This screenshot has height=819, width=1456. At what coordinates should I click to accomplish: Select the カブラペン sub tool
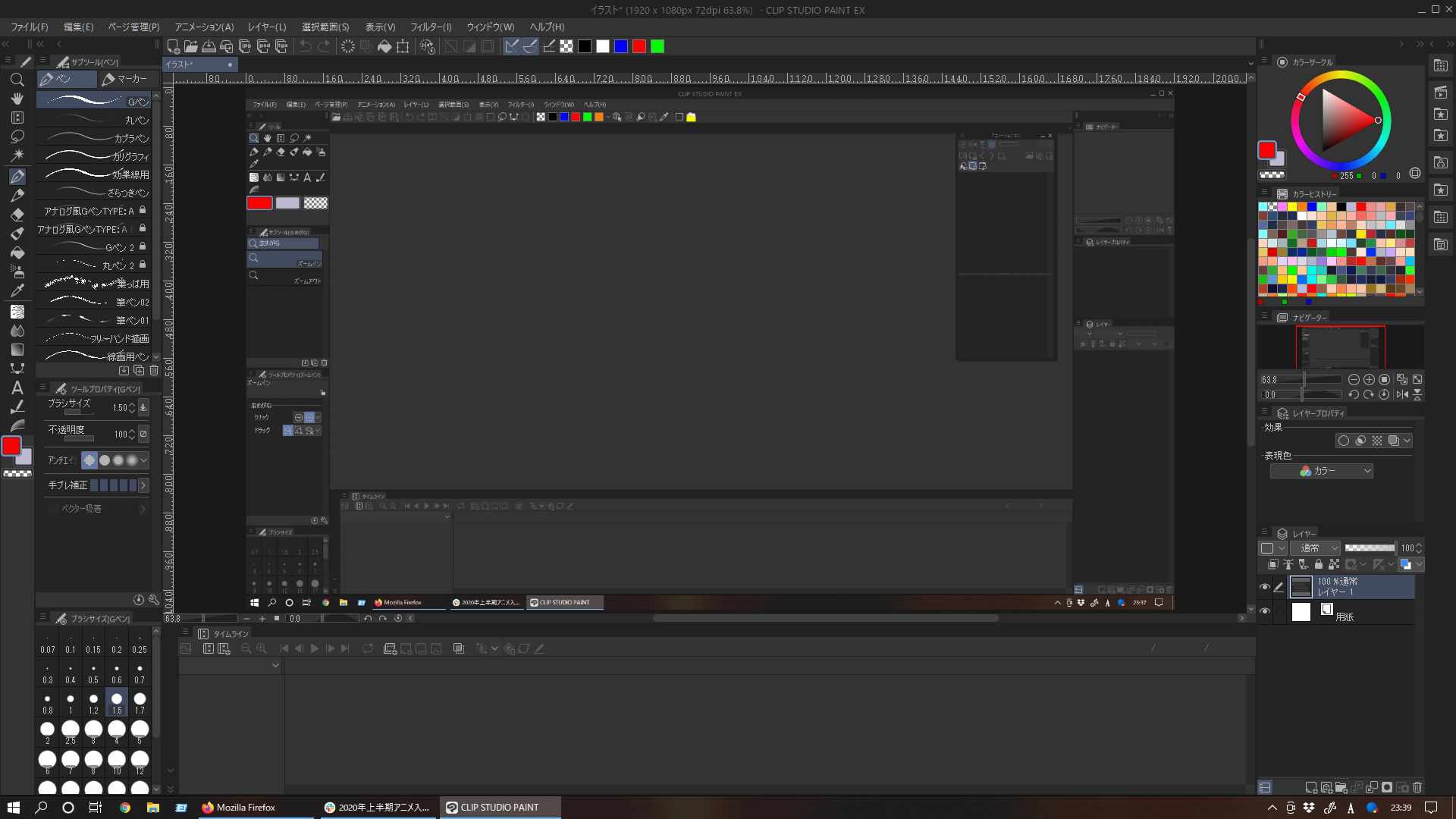pos(93,138)
